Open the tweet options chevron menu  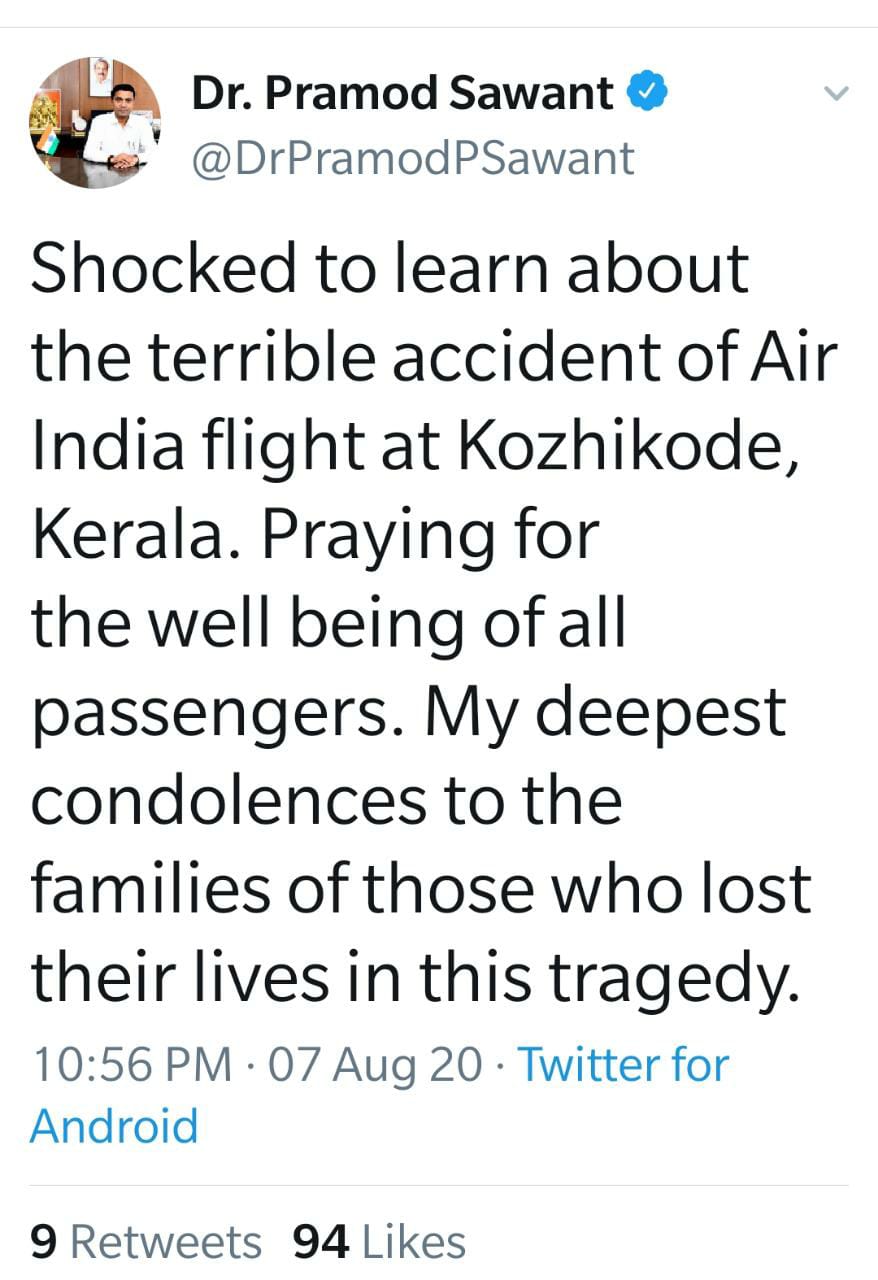point(834,94)
